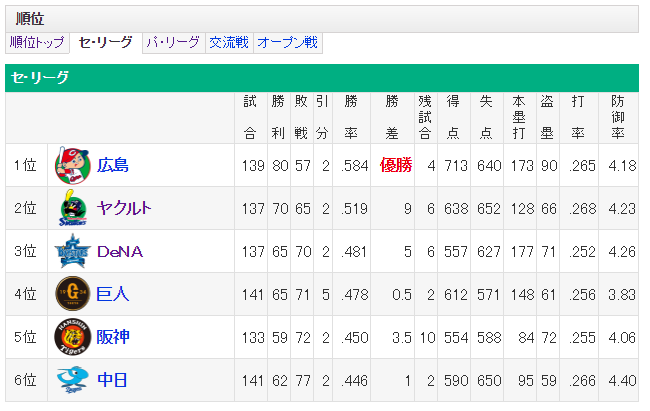This screenshot has height=411, width=650.
Task: Click the Hanshin Tigers logo
Action: pos(73,337)
